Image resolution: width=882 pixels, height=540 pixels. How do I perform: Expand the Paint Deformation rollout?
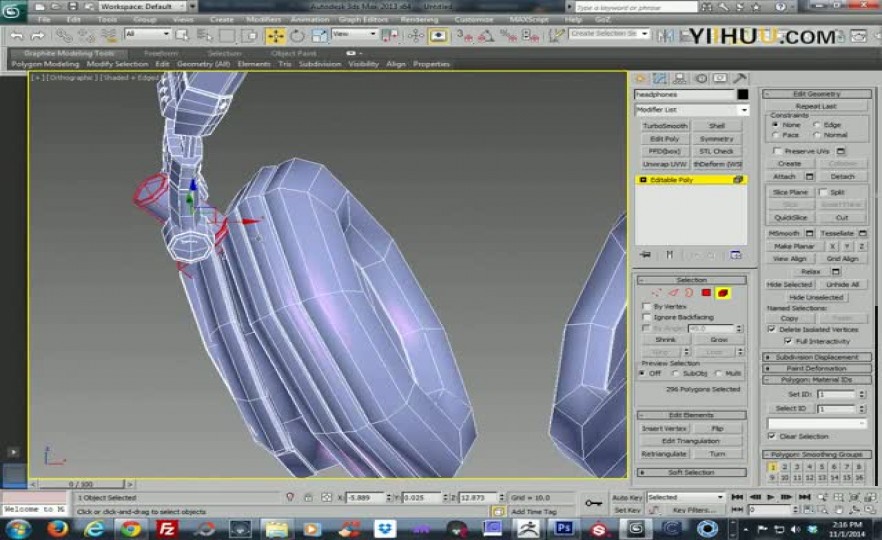click(x=817, y=368)
